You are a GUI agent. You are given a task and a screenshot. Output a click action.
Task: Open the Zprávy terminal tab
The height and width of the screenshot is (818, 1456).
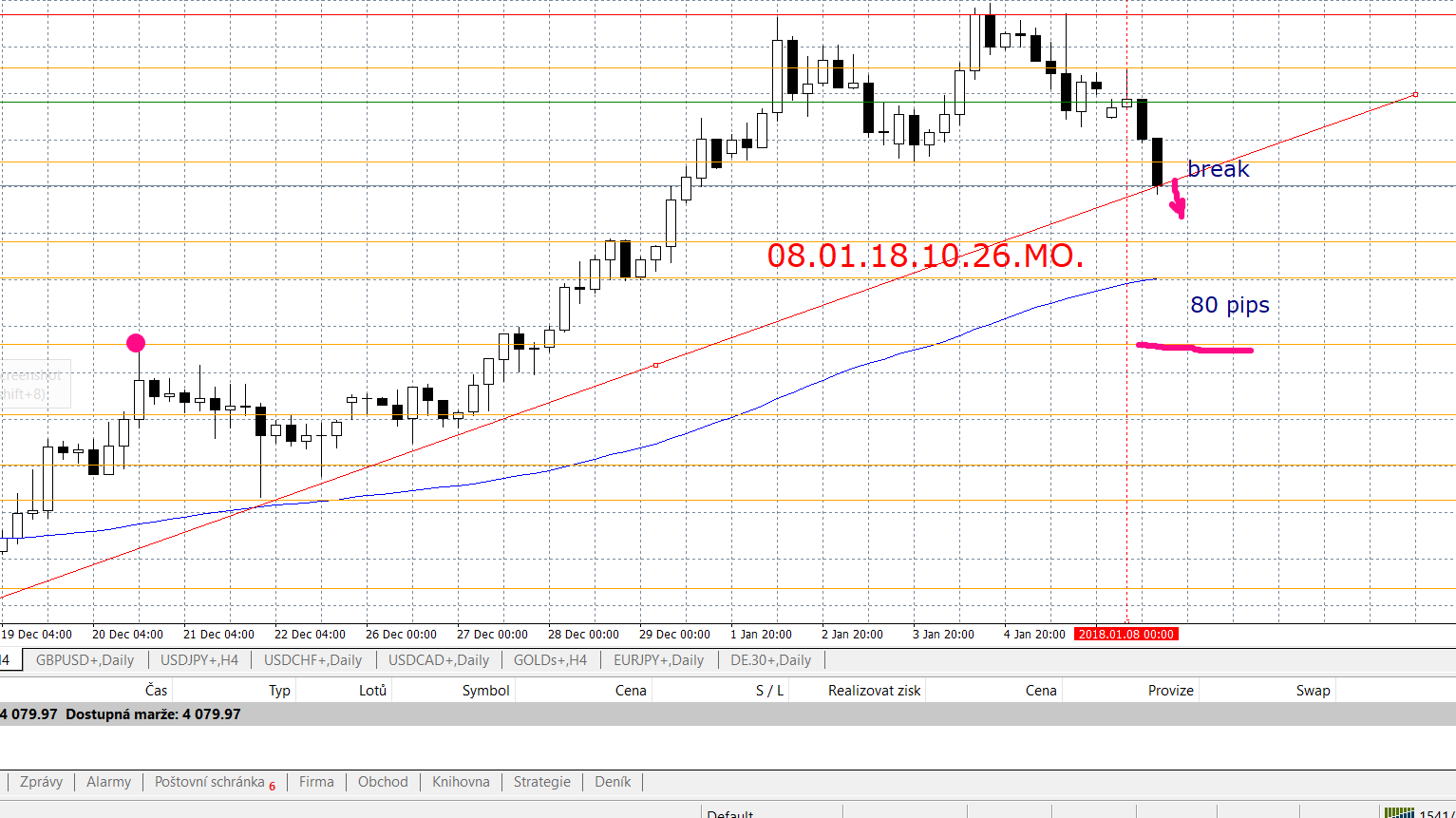pos(41,782)
